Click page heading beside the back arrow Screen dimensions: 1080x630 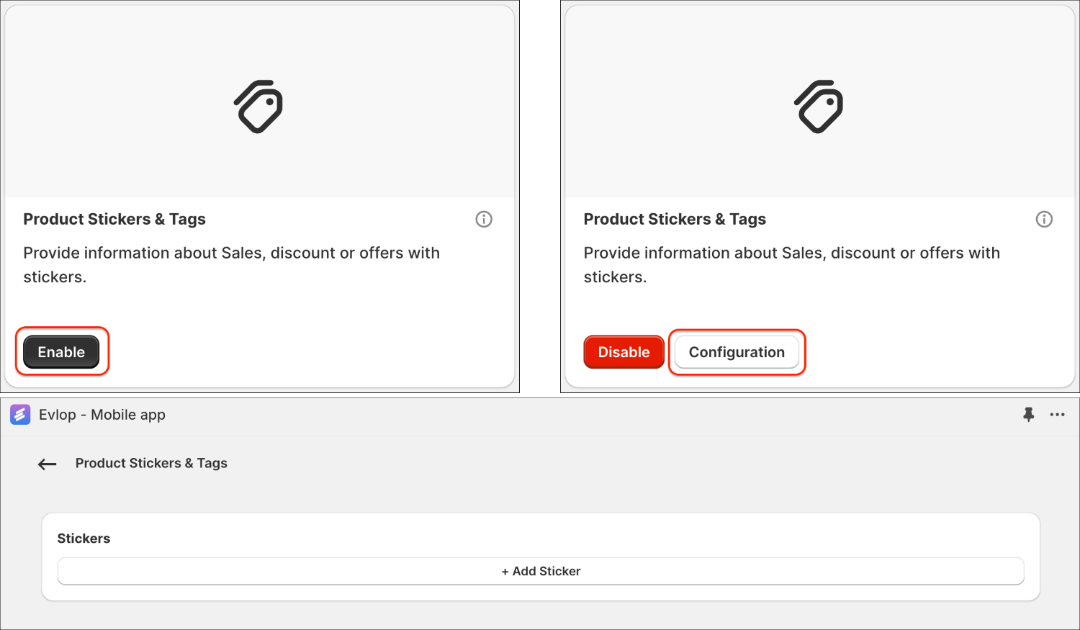tap(151, 463)
